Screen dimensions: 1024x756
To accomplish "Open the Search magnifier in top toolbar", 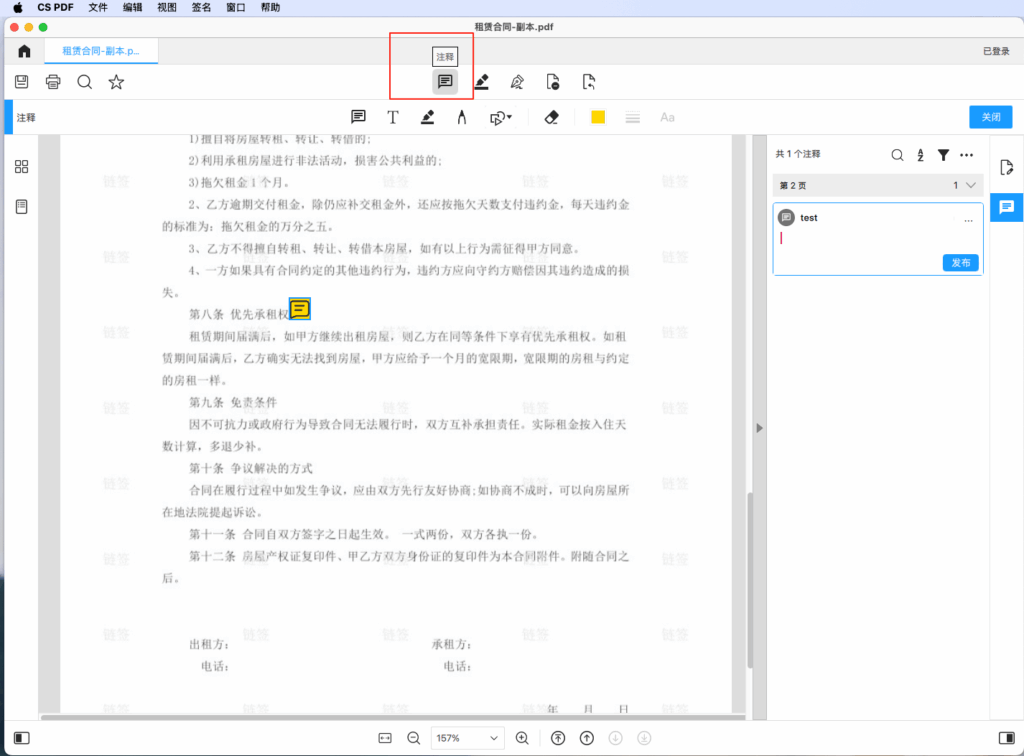I will point(84,82).
